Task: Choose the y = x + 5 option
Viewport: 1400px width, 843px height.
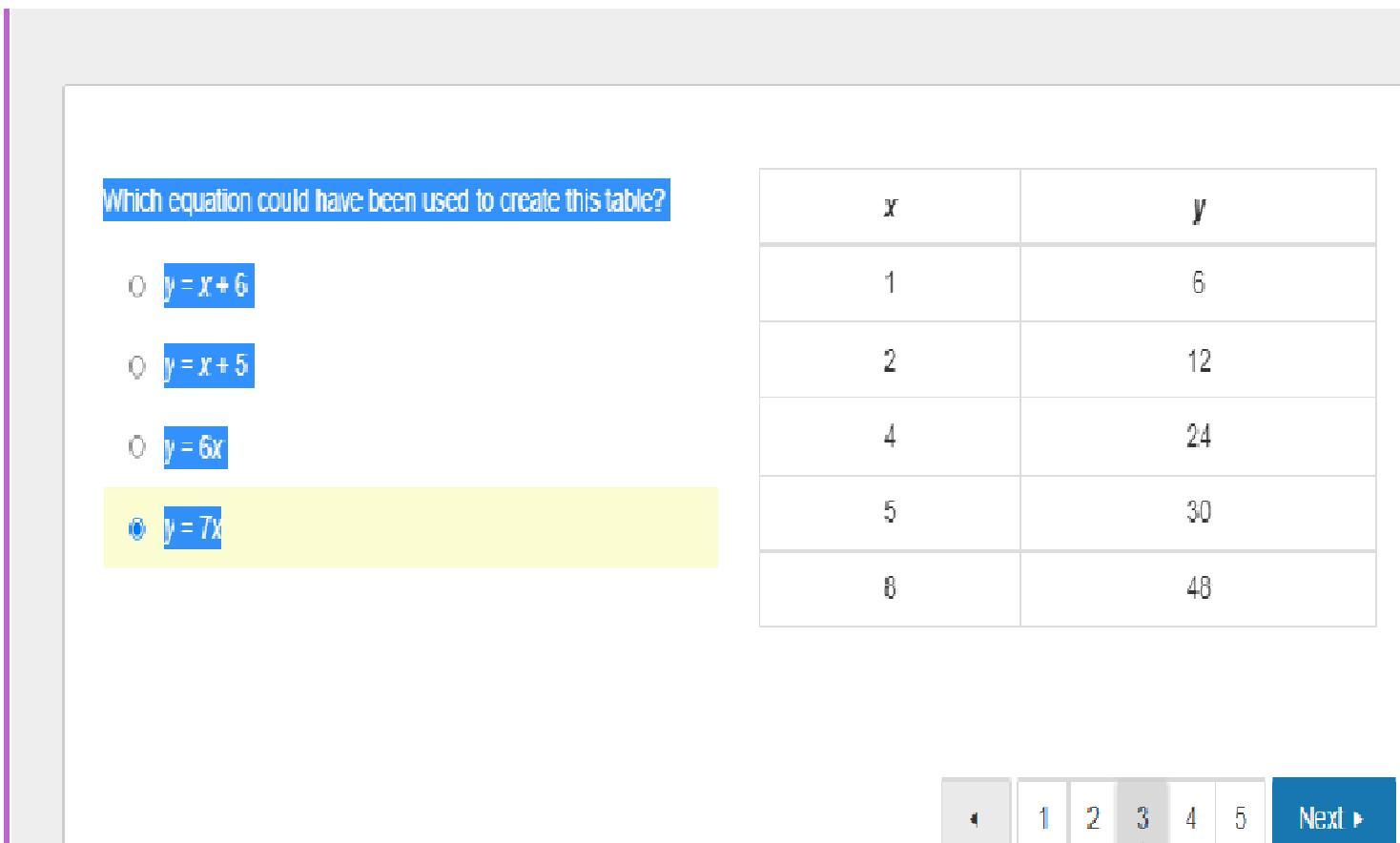Action: click(x=136, y=366)
